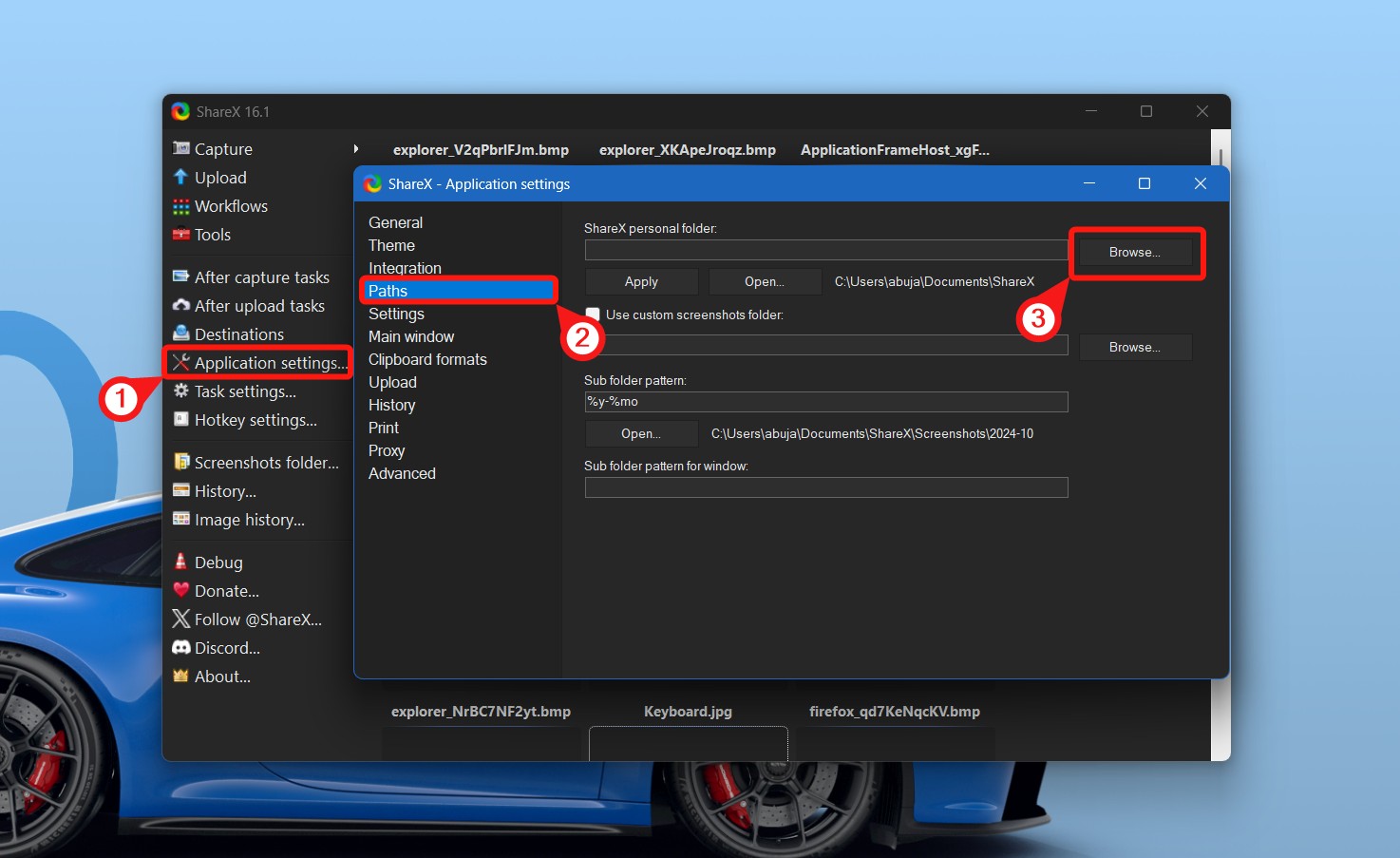Enable the custom screenshots folder option
The height and width of the screenshot is (858, 1400).
pos(592,314)
